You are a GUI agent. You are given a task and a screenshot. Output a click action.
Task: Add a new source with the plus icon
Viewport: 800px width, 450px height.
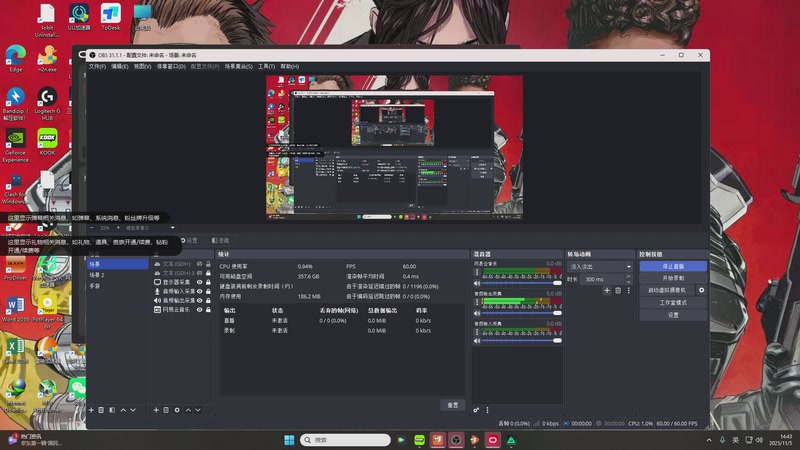(156, 410)
